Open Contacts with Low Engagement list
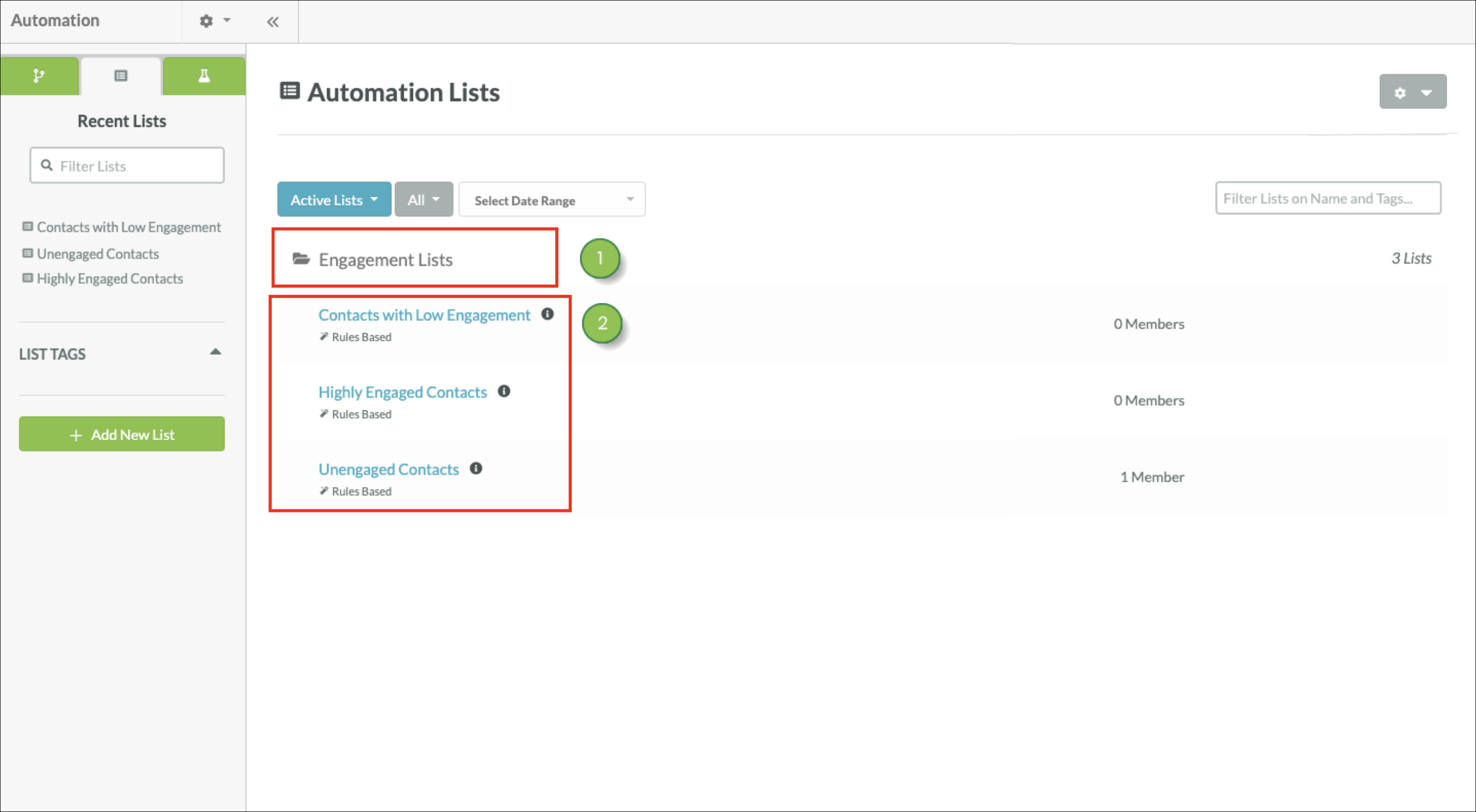The height and width of the screenshot is (812, 1476). click(425, 315)
